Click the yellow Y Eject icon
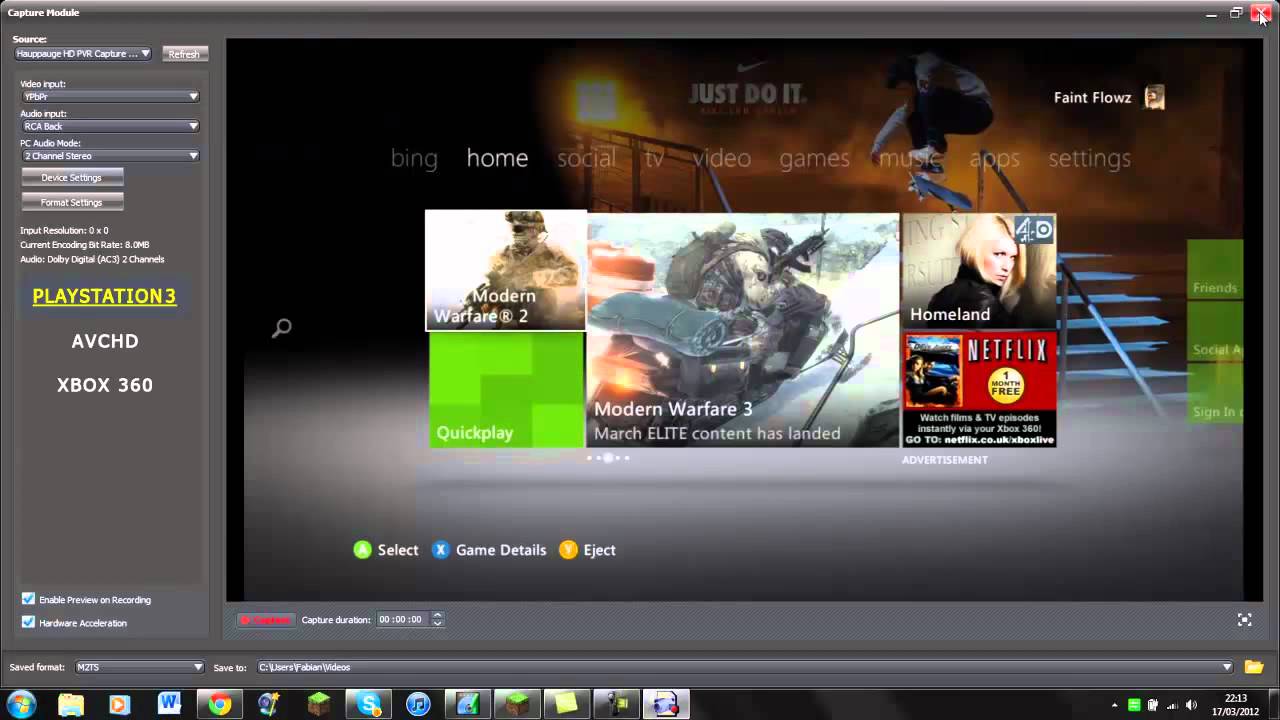The width and height of the screenshot is (1280, 720). tap(568, 550)
